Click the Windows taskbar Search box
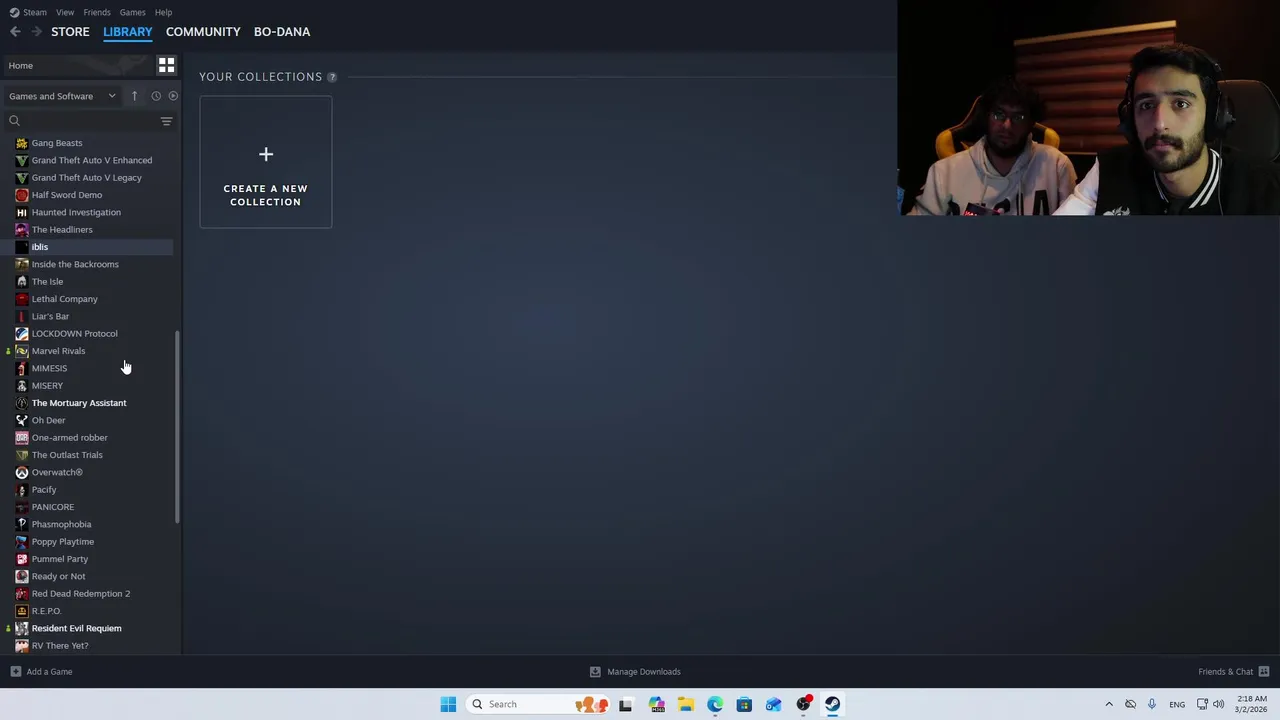Screen dimensions: 1280x720 (x=539, y=704)
